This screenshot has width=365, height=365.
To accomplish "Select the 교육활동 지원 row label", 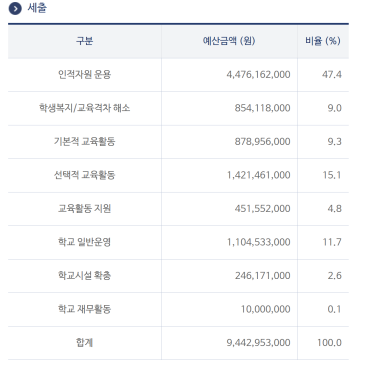I will pos(84,209).
